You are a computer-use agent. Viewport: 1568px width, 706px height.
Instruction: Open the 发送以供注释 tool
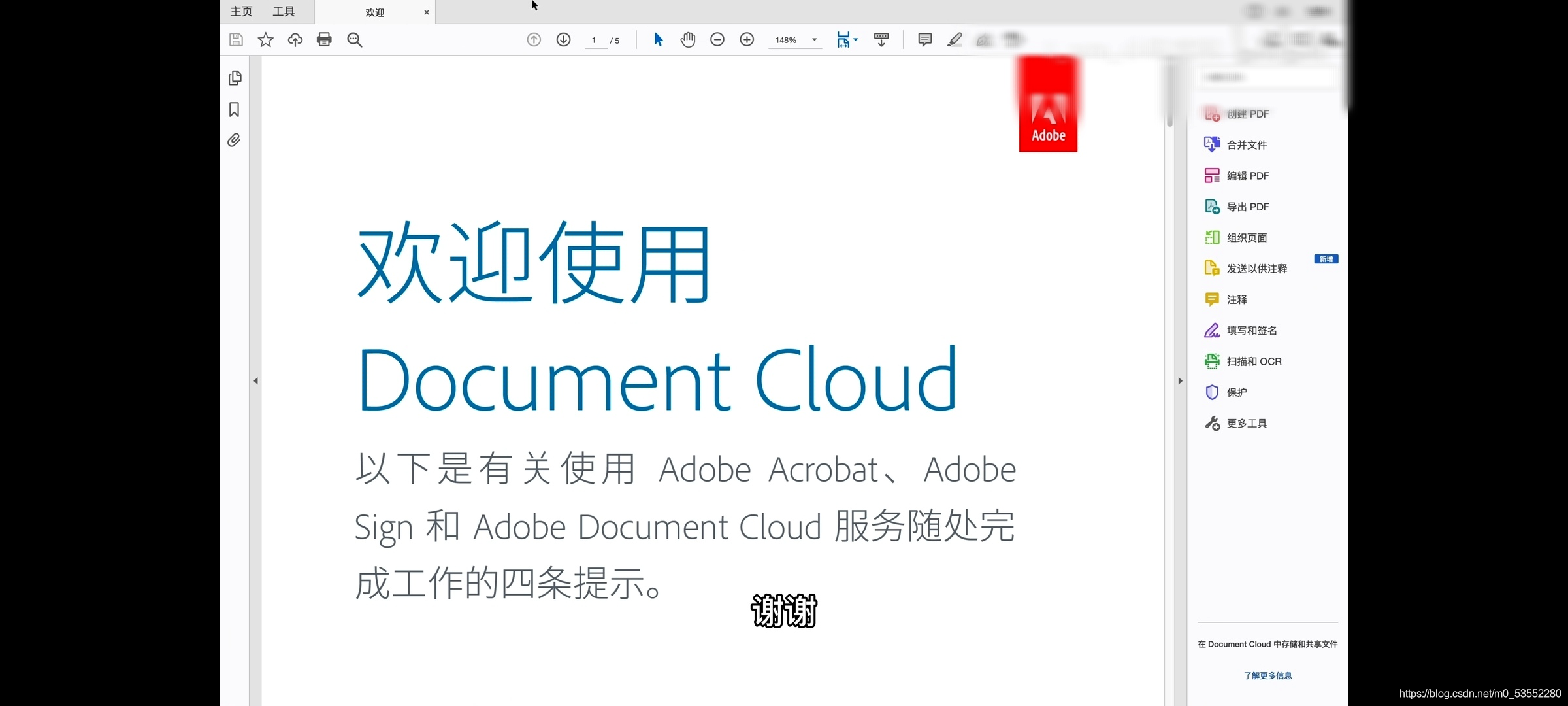pyautogui.click(x=1246, y=268)
